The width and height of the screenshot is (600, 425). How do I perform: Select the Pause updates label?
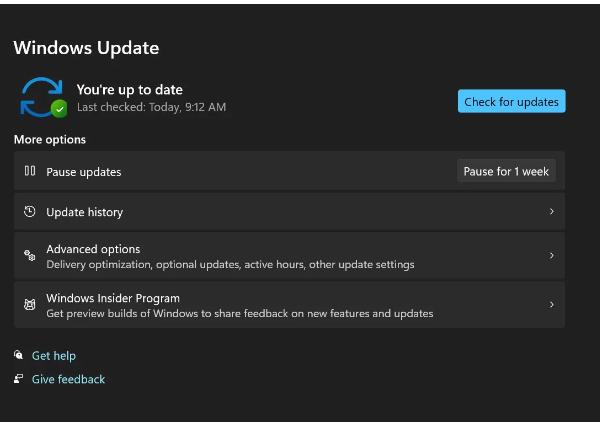(x=84, y=172)
